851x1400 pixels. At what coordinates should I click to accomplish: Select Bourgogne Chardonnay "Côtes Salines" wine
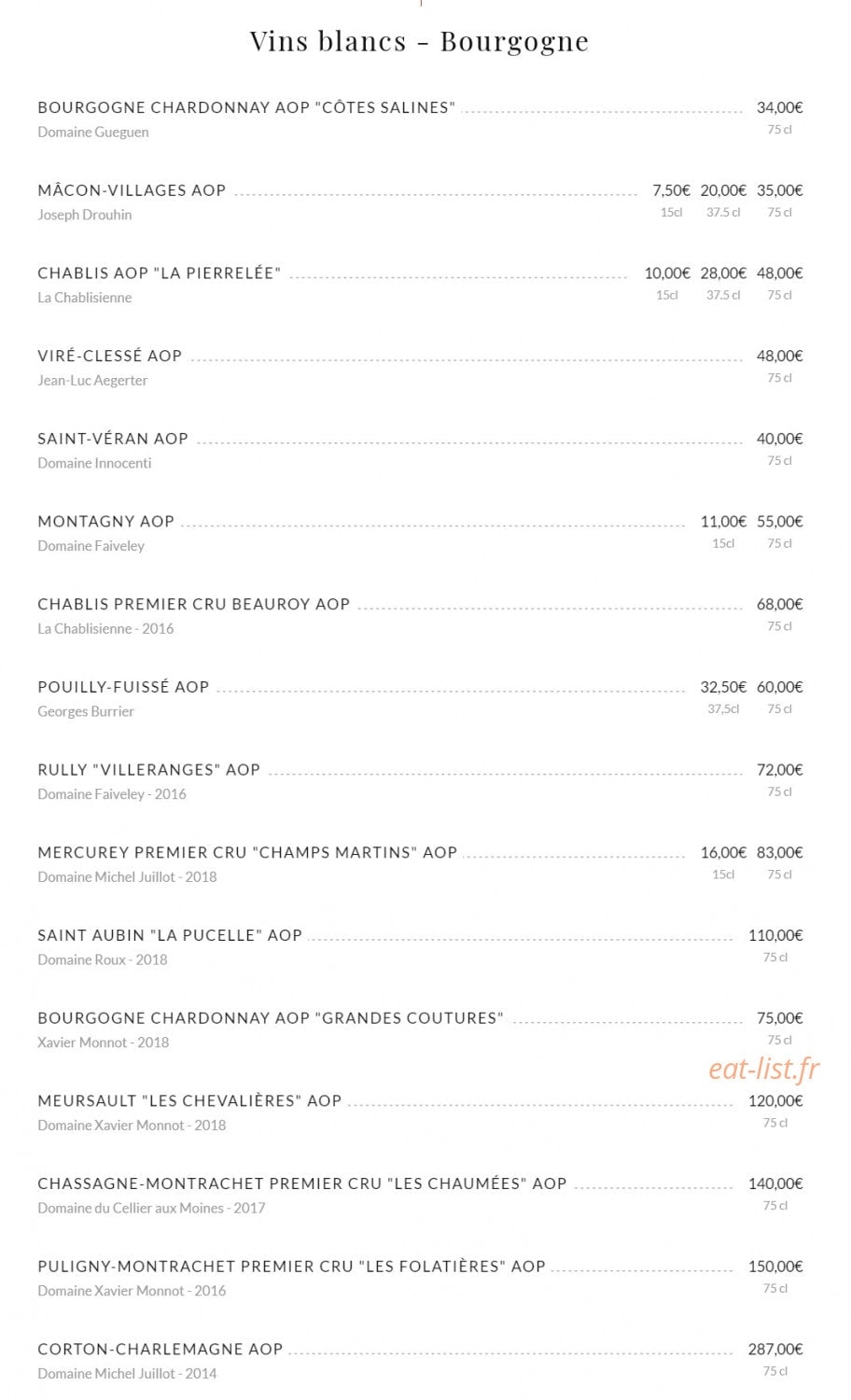point(246,107)
